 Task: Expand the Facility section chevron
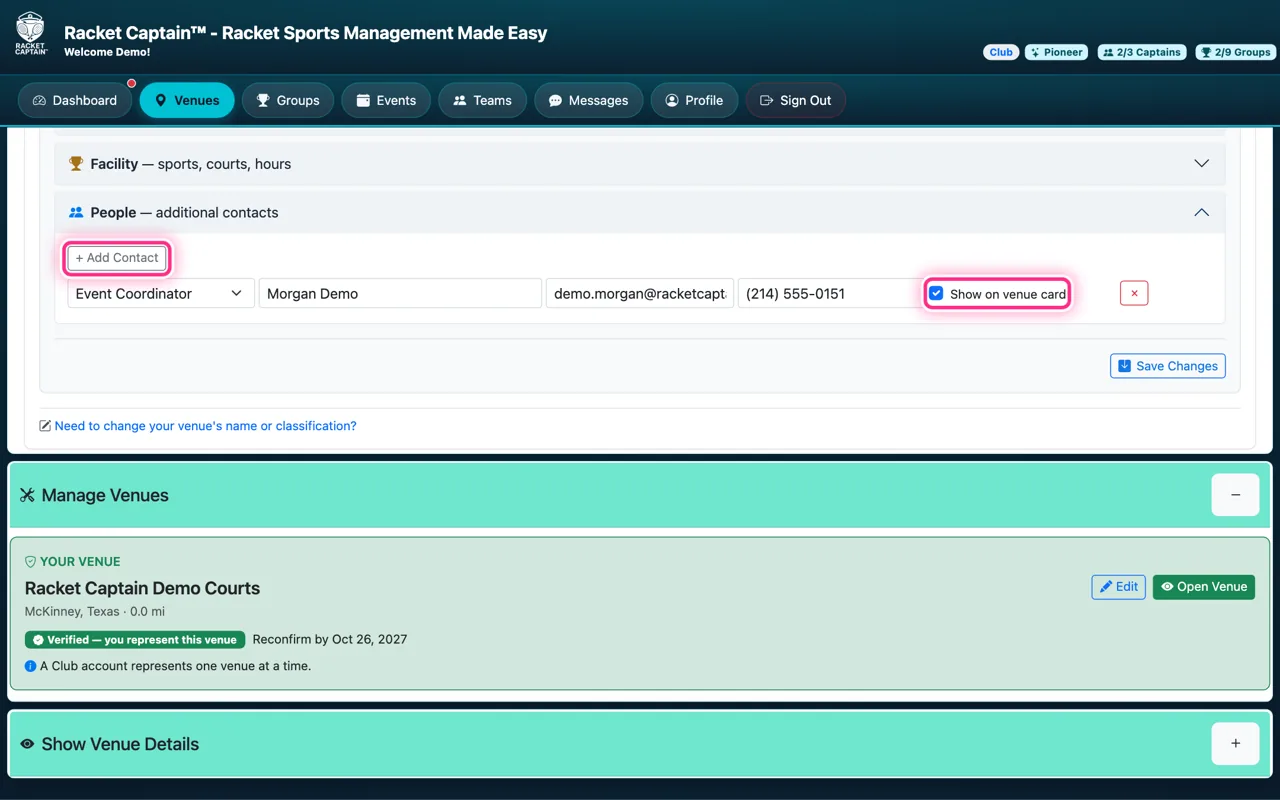pos(1202,163)
